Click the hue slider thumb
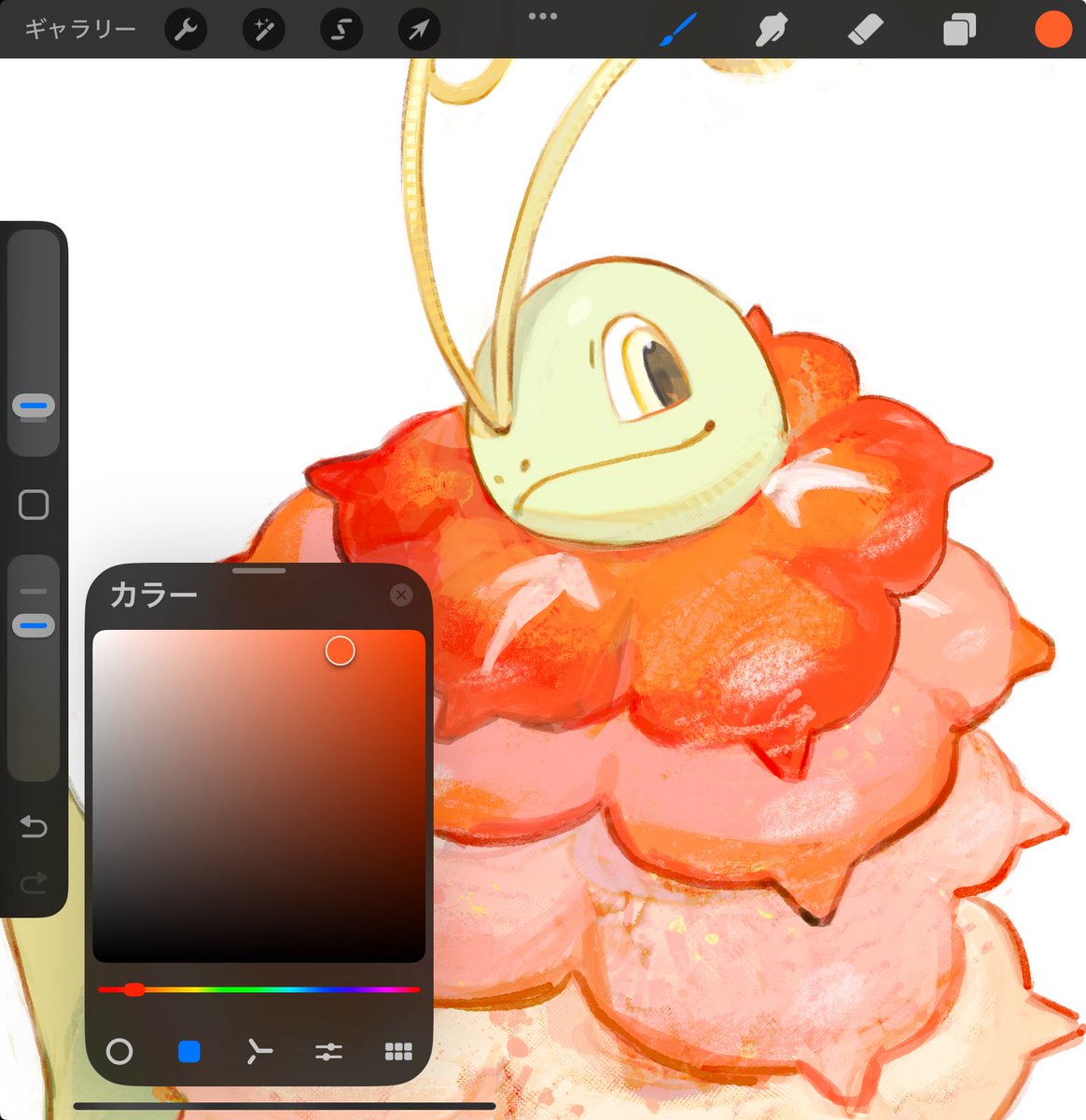 click(134, 989)
